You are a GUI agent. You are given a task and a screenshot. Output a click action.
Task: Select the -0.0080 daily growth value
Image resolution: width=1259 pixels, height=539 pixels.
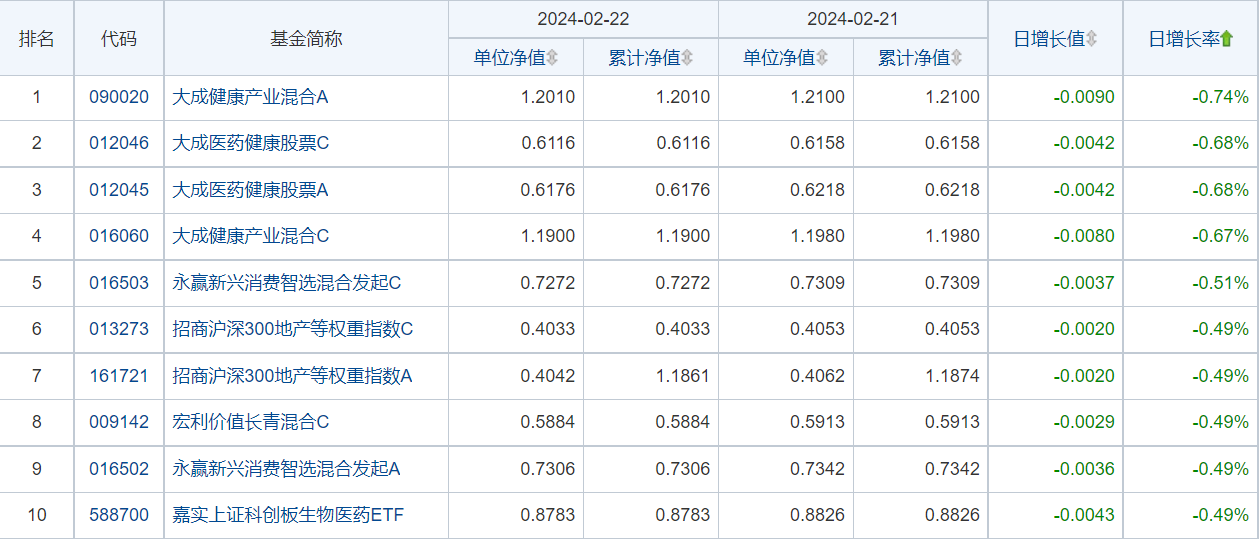pyautogui.click(x=1084, y=236)
